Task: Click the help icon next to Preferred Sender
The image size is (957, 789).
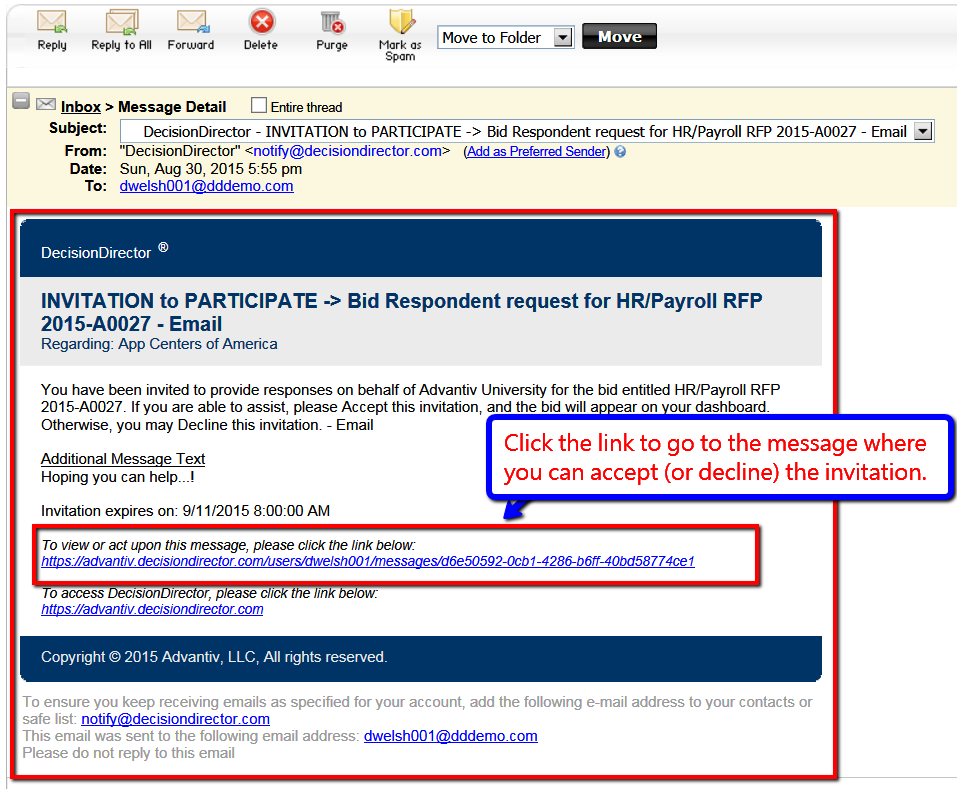Action: [x=620, y=152]
